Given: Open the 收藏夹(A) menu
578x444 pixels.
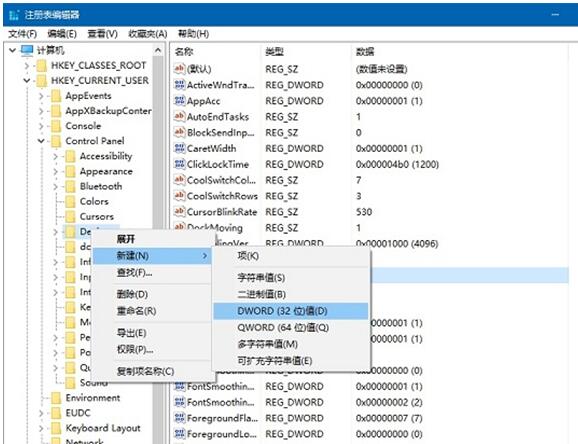Looking at the screenshot, I should 147,34.
